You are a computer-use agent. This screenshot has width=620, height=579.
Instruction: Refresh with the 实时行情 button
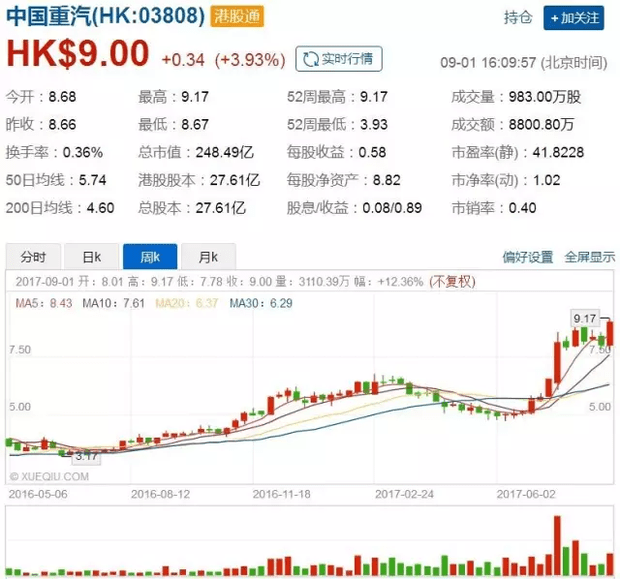[x=339, y=59]
